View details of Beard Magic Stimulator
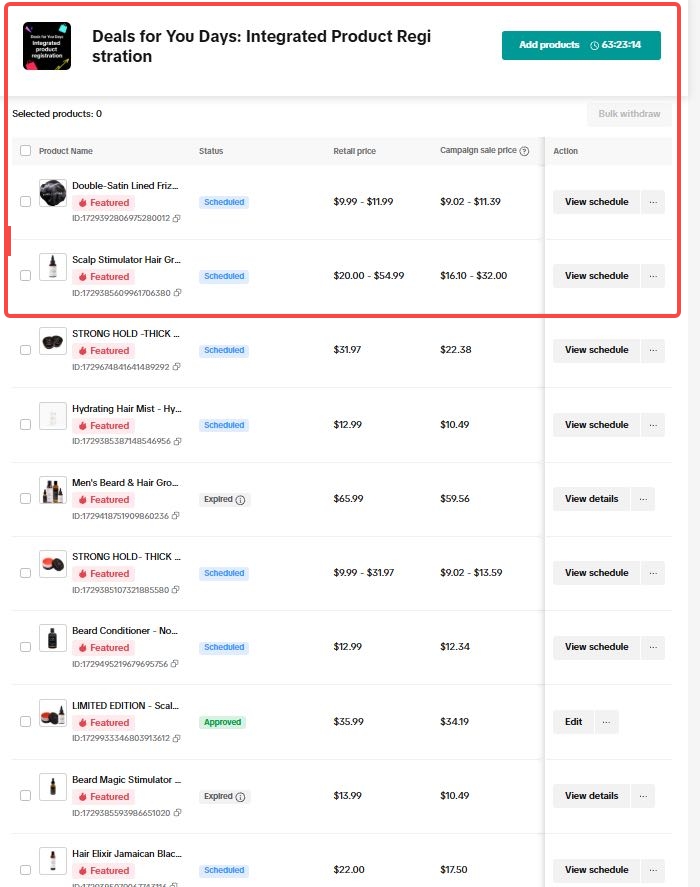This screenshot has height=887, width=700. point(591,796)
